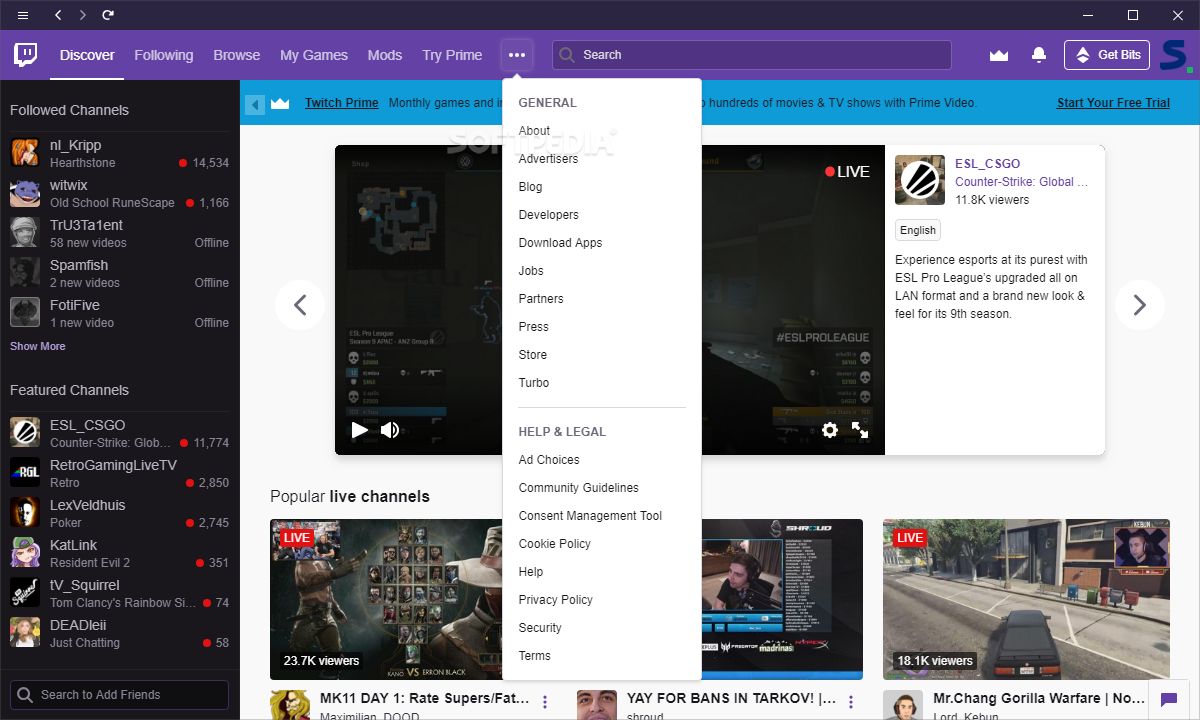This screenshot has height=720, width=1200.
Task: Open TrU3Ta1ent channel in sidebar
Action: (x=120, y=233)
